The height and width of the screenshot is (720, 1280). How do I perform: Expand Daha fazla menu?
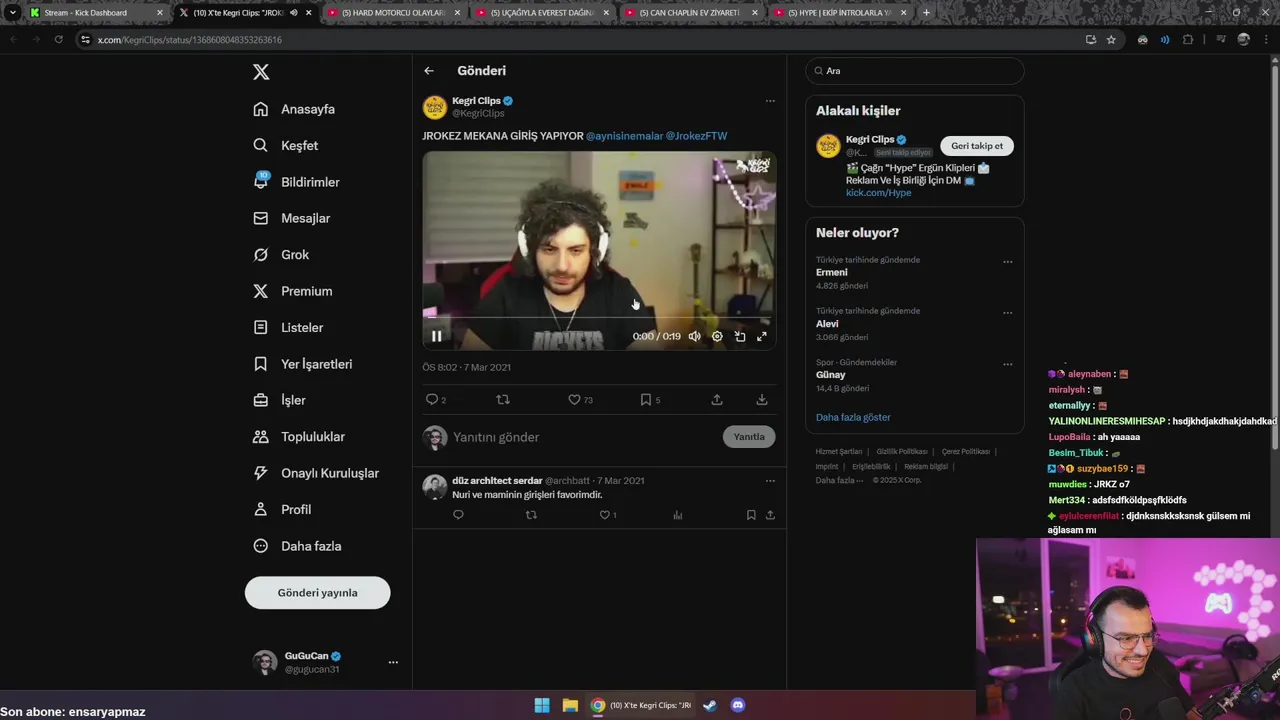[x=297, y=546]
